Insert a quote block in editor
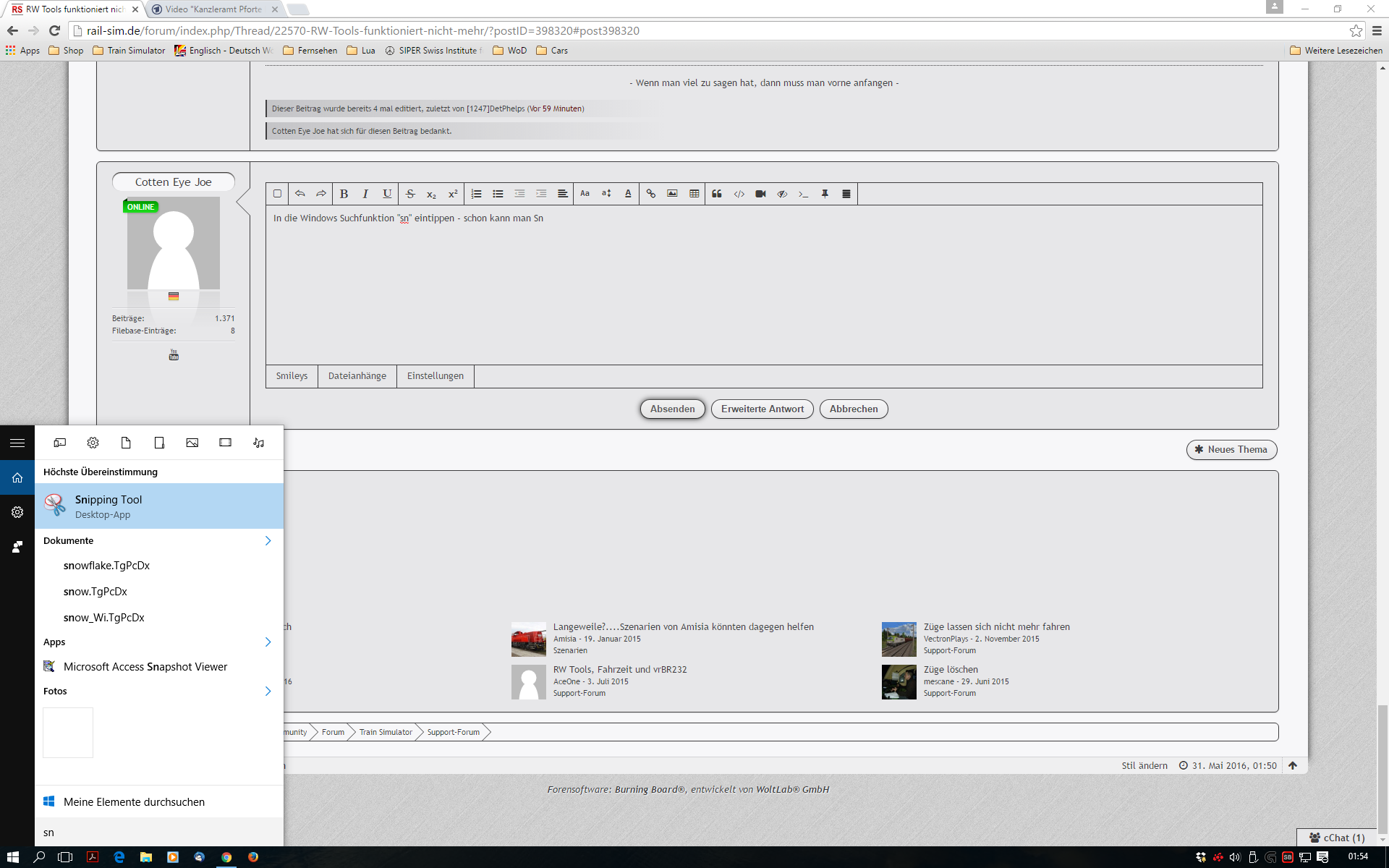1389x868 pixels. pos(717,194)
